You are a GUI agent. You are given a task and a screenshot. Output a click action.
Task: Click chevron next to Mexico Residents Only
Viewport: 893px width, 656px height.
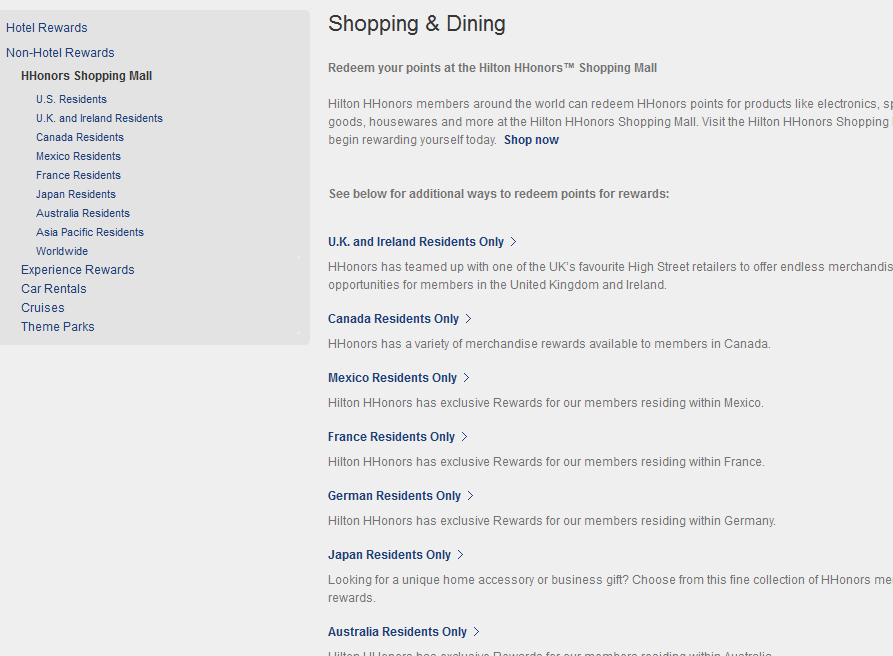tap(466, 378)
